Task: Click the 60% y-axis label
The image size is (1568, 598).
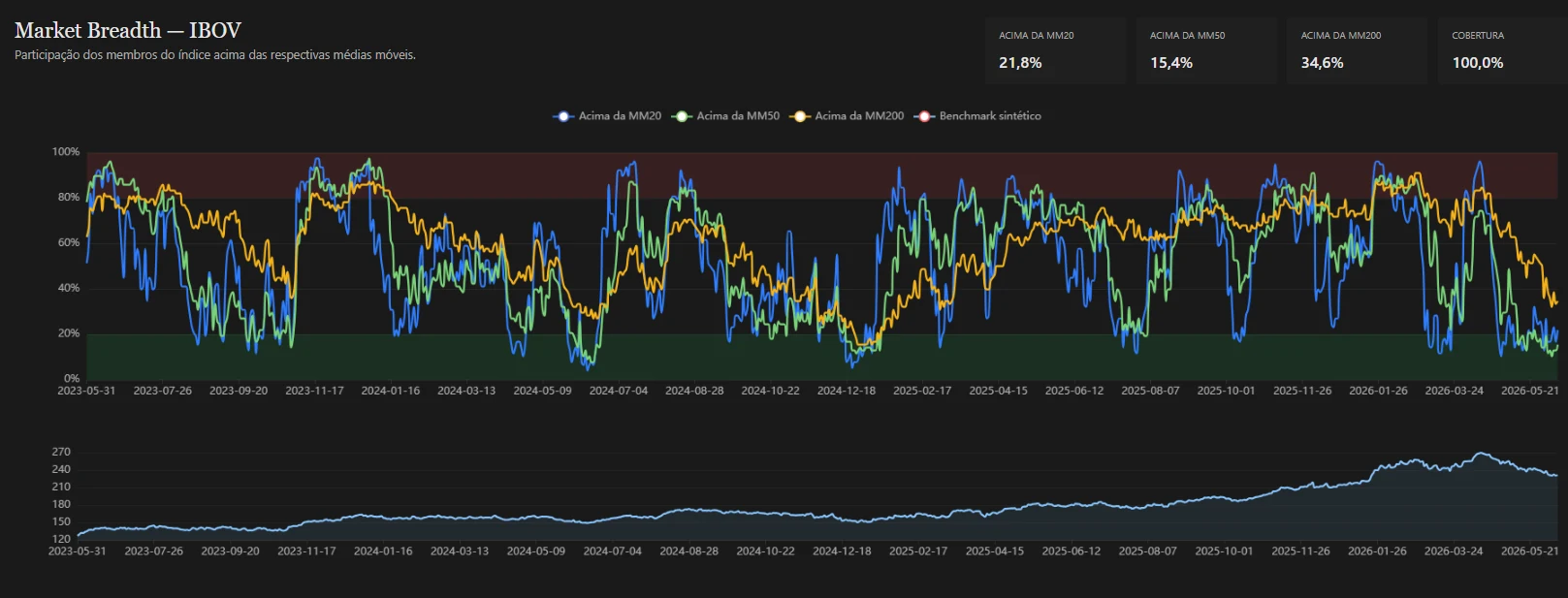Action: [69, 242]
